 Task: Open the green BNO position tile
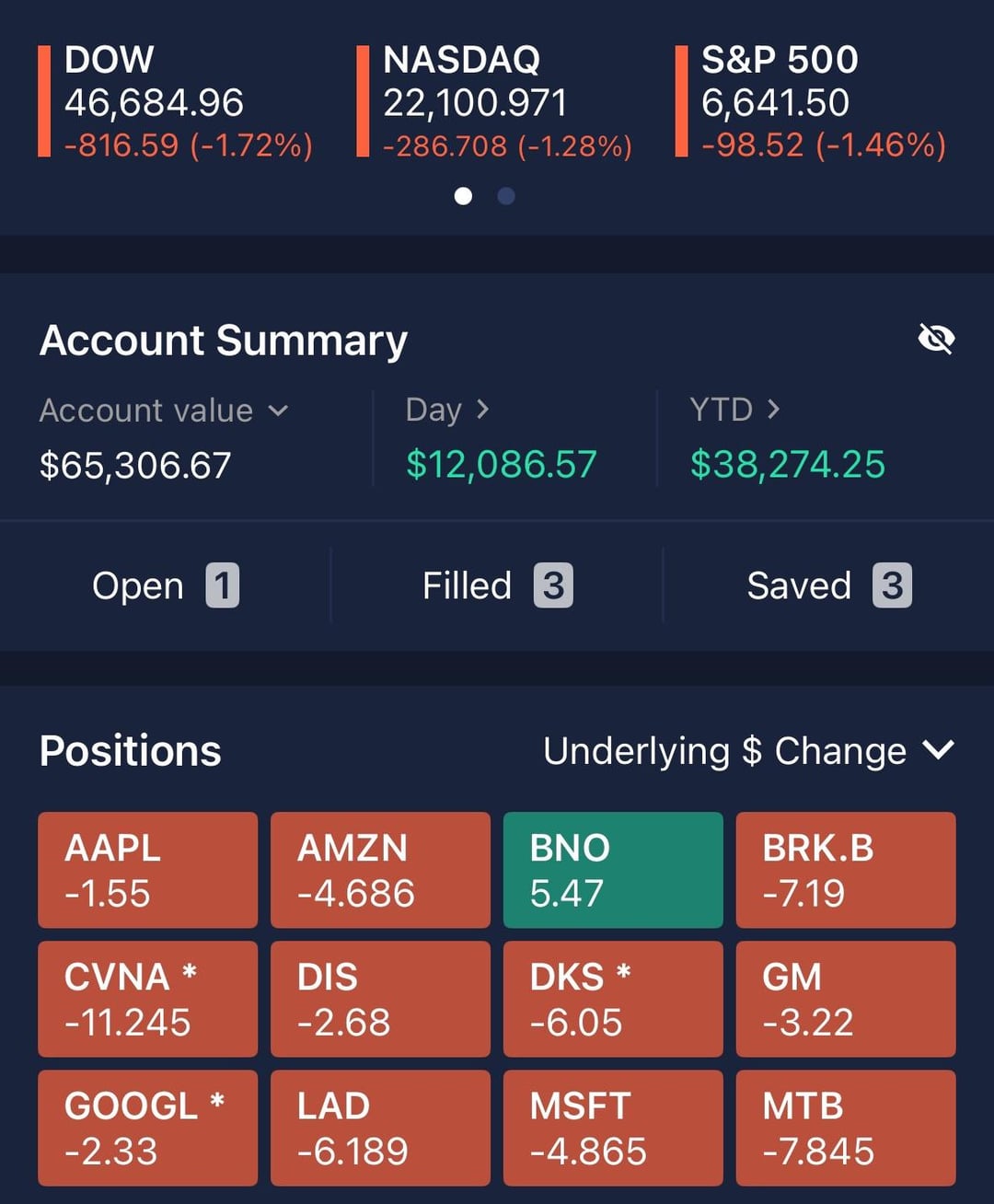[613, 870]
